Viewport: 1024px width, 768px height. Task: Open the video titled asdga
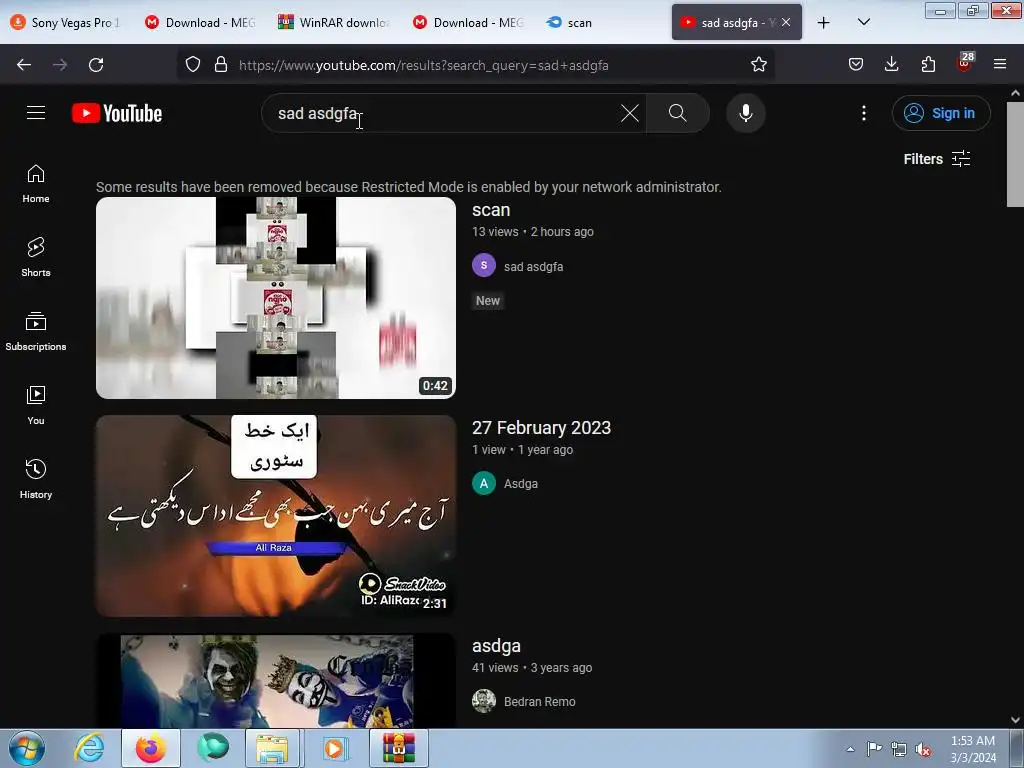point(496,646)
